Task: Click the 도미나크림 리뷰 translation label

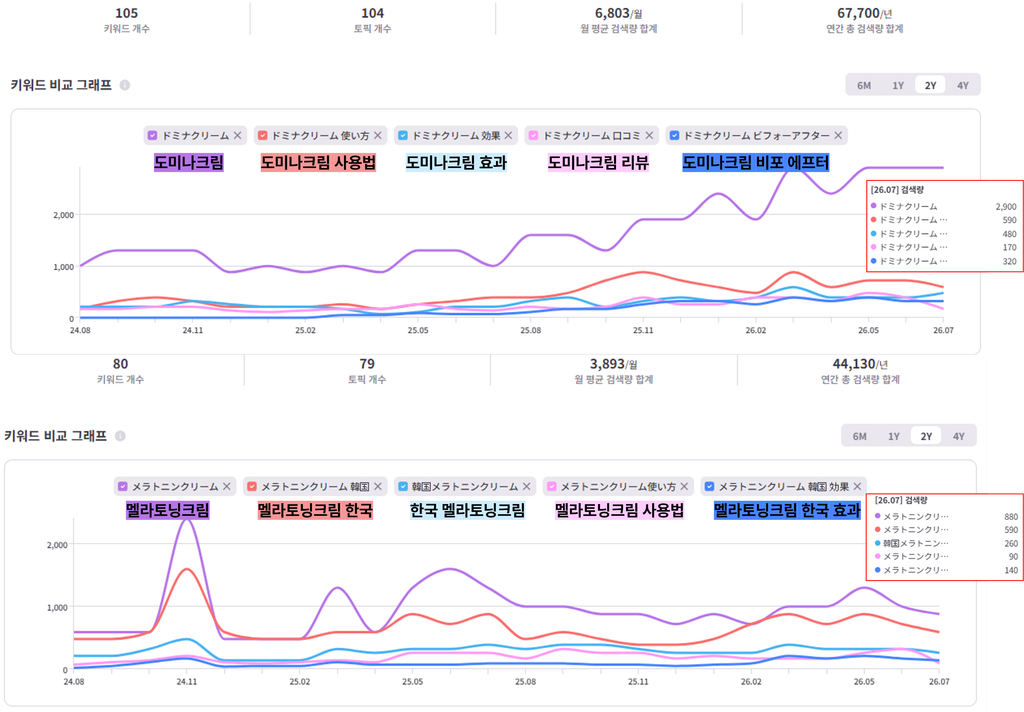Action: click(x=598, y=163)
